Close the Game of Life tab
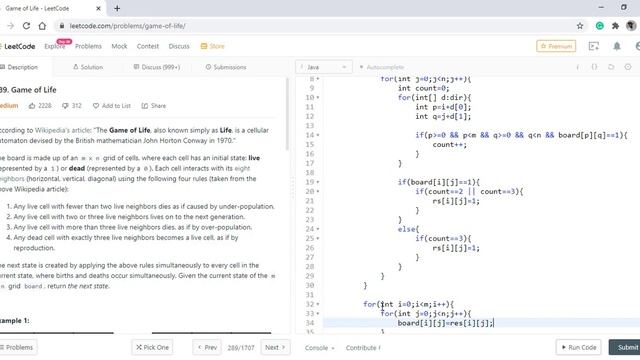This screenshot has height=360, width=640. (x=98, y=8)
